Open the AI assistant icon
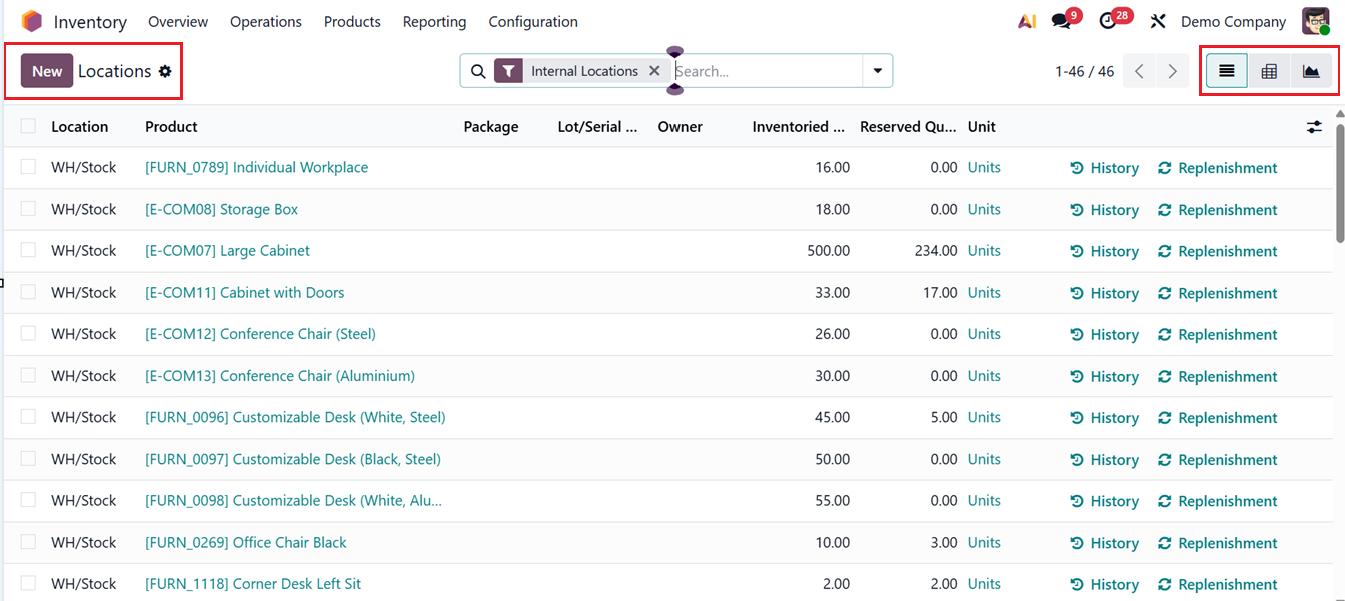Image resolution: width=1345 pixels, height=601 pixels. 1026,21
